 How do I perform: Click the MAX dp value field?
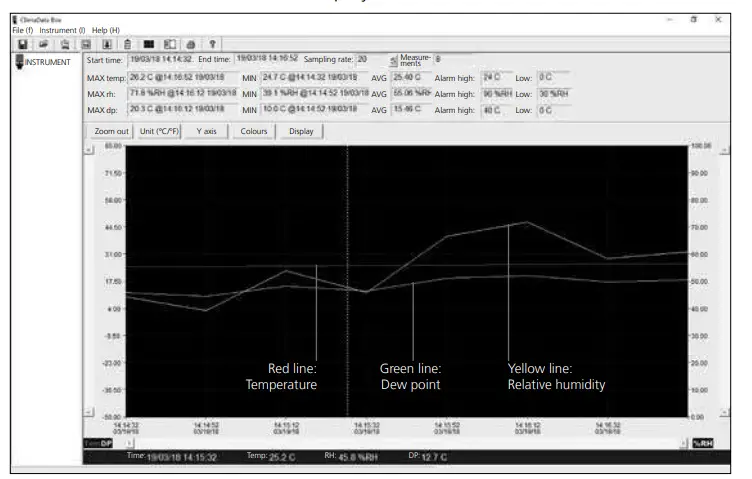pos(182,109)
